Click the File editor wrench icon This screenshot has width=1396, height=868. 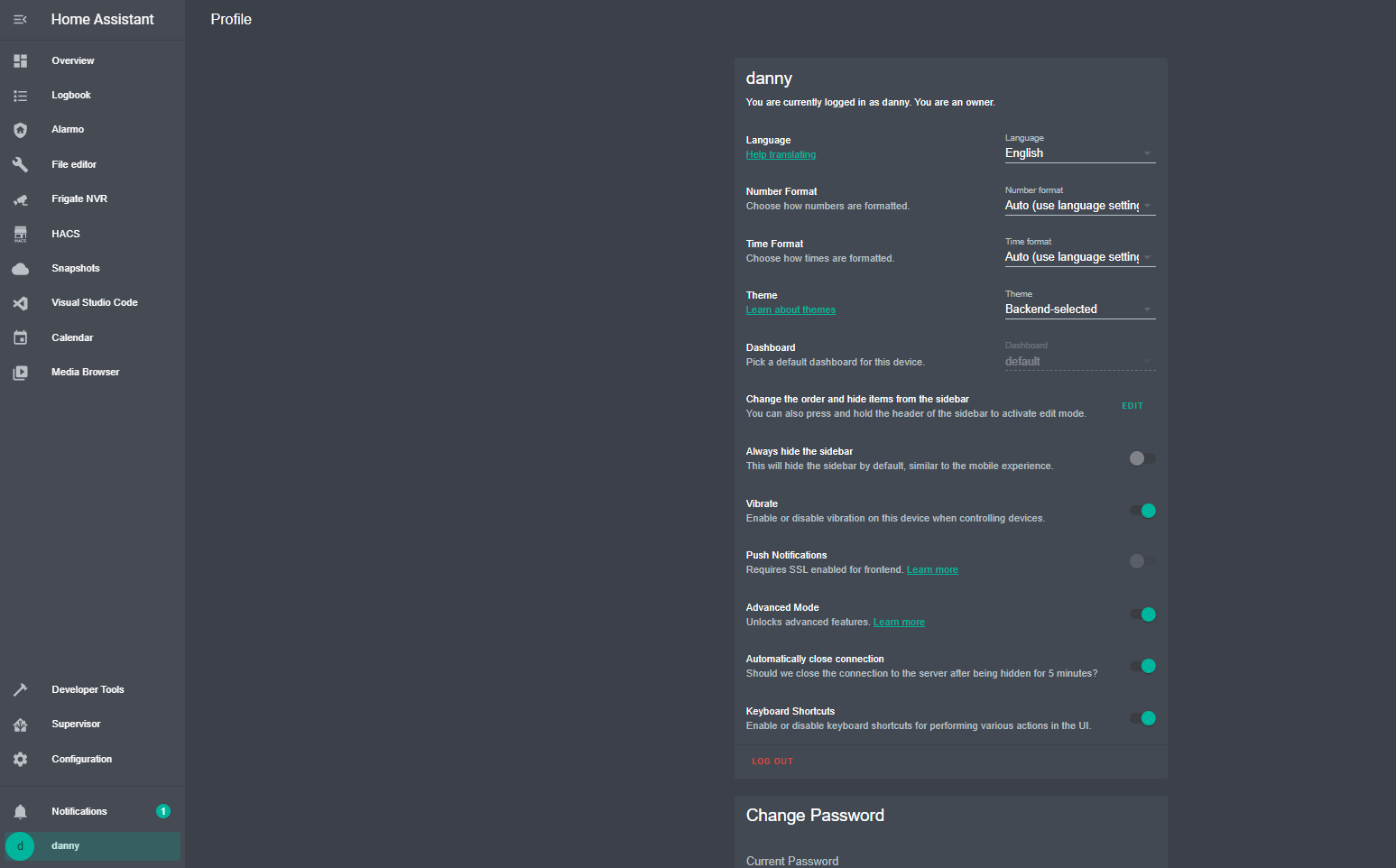point(20,164)
